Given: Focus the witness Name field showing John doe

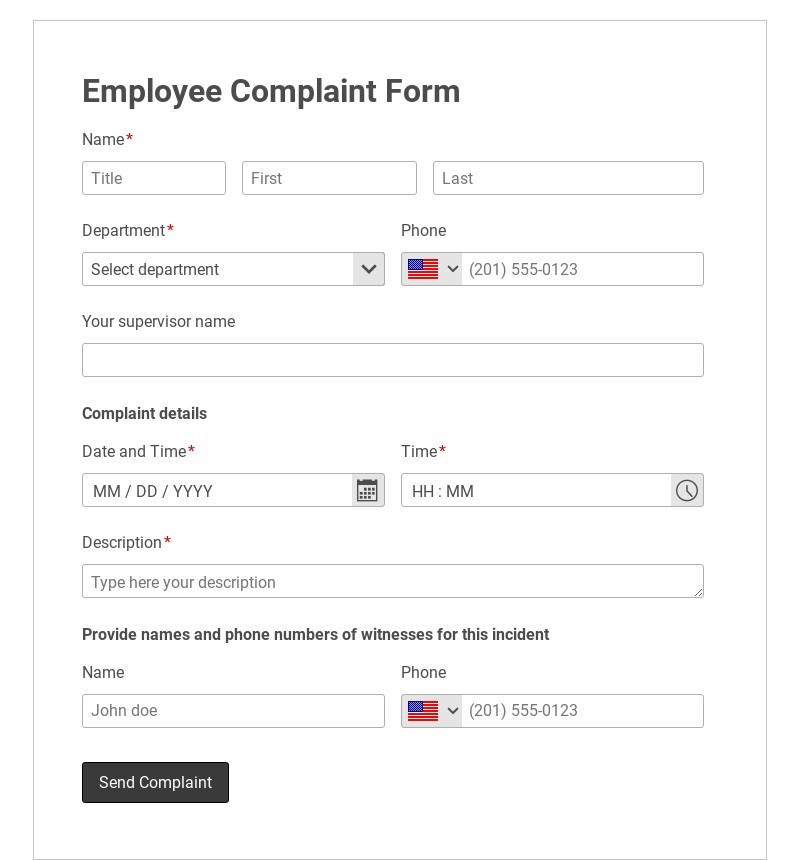Looking at the screenshot, I should click(233, 711).
